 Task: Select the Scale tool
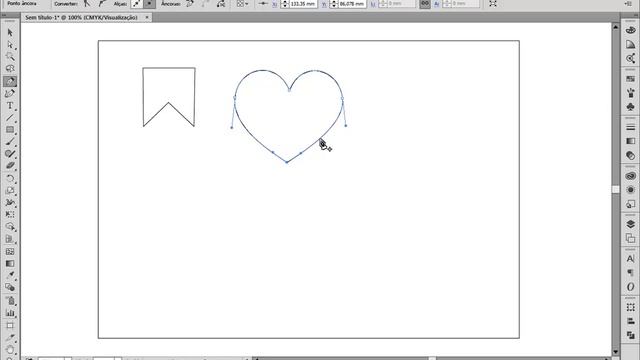point(10,191)
